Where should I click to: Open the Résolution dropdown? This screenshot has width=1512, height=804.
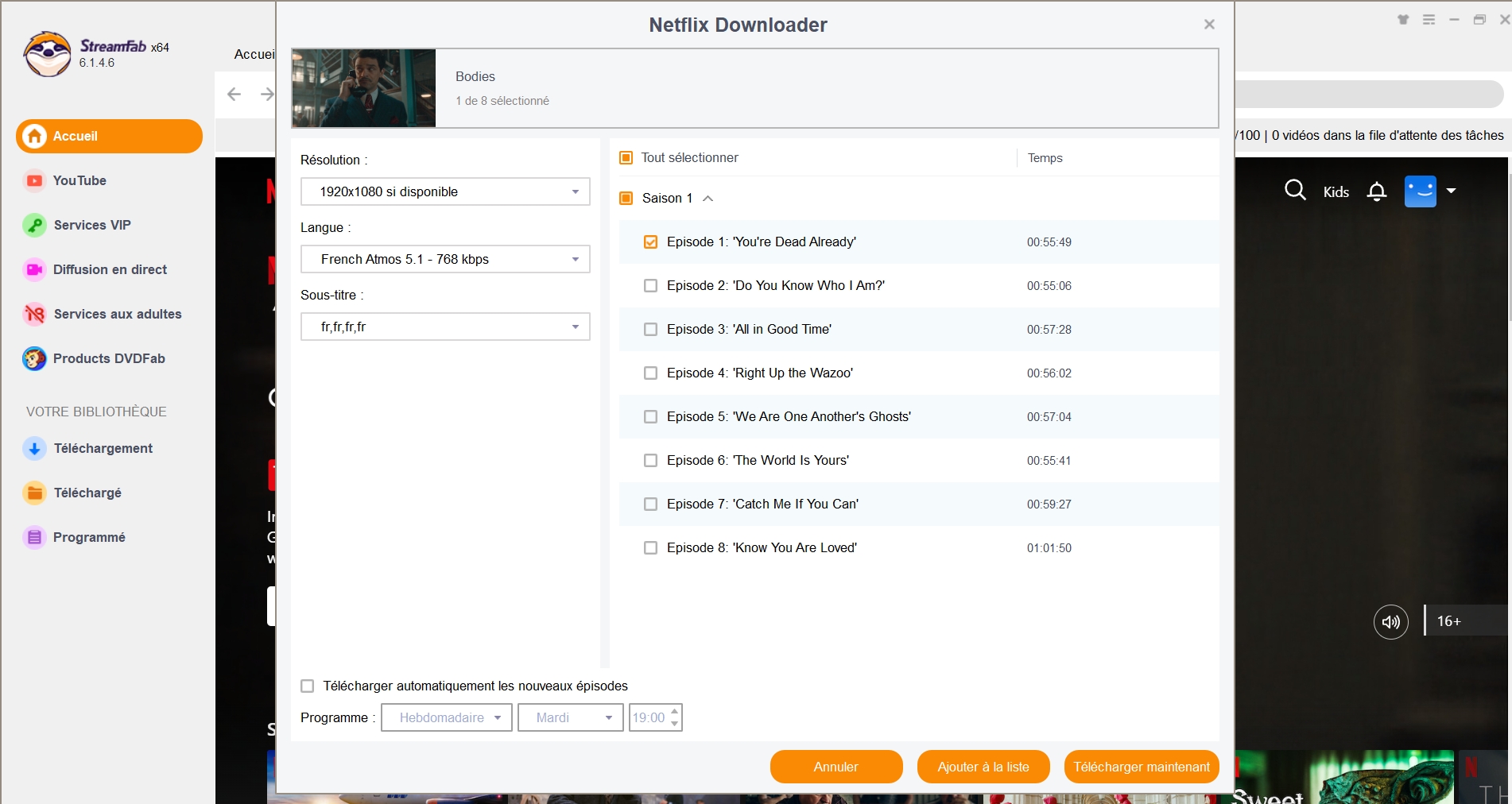(445, 191)
